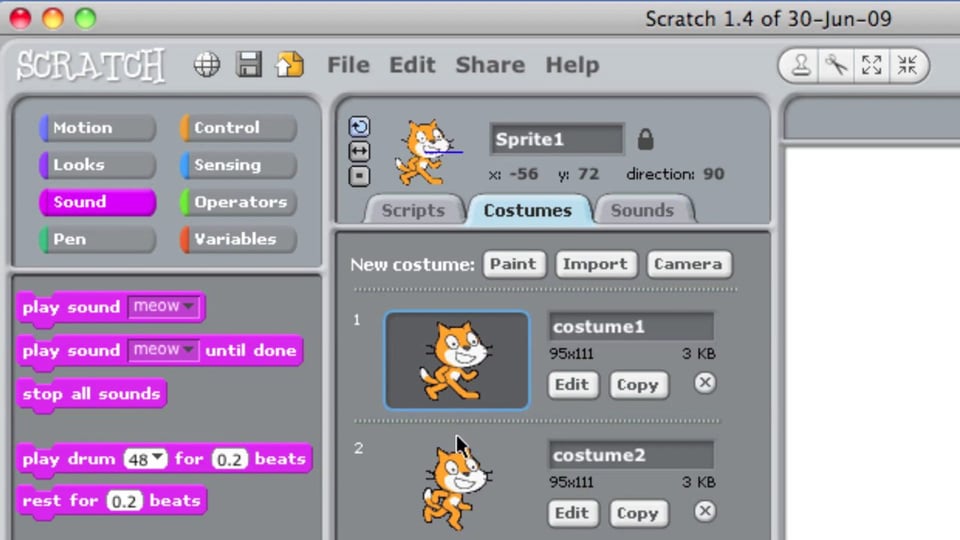The image size is (960, 540).
Task: Click Import new costume button
Action: 596,264
